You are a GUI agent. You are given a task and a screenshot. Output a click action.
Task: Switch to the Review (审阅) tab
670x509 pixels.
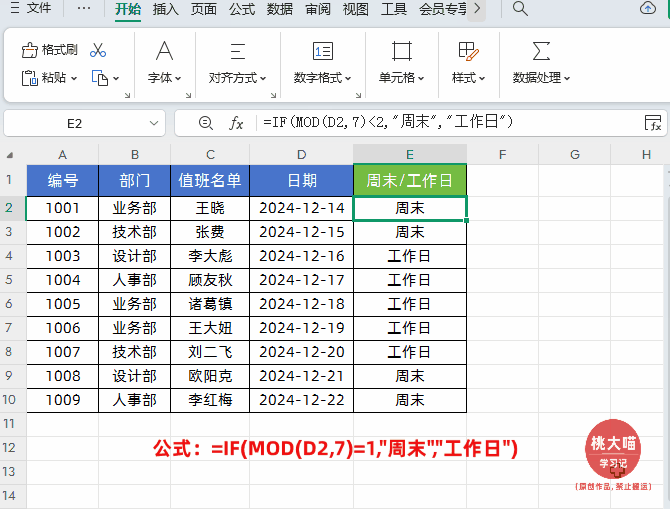(x=318, y=9)
